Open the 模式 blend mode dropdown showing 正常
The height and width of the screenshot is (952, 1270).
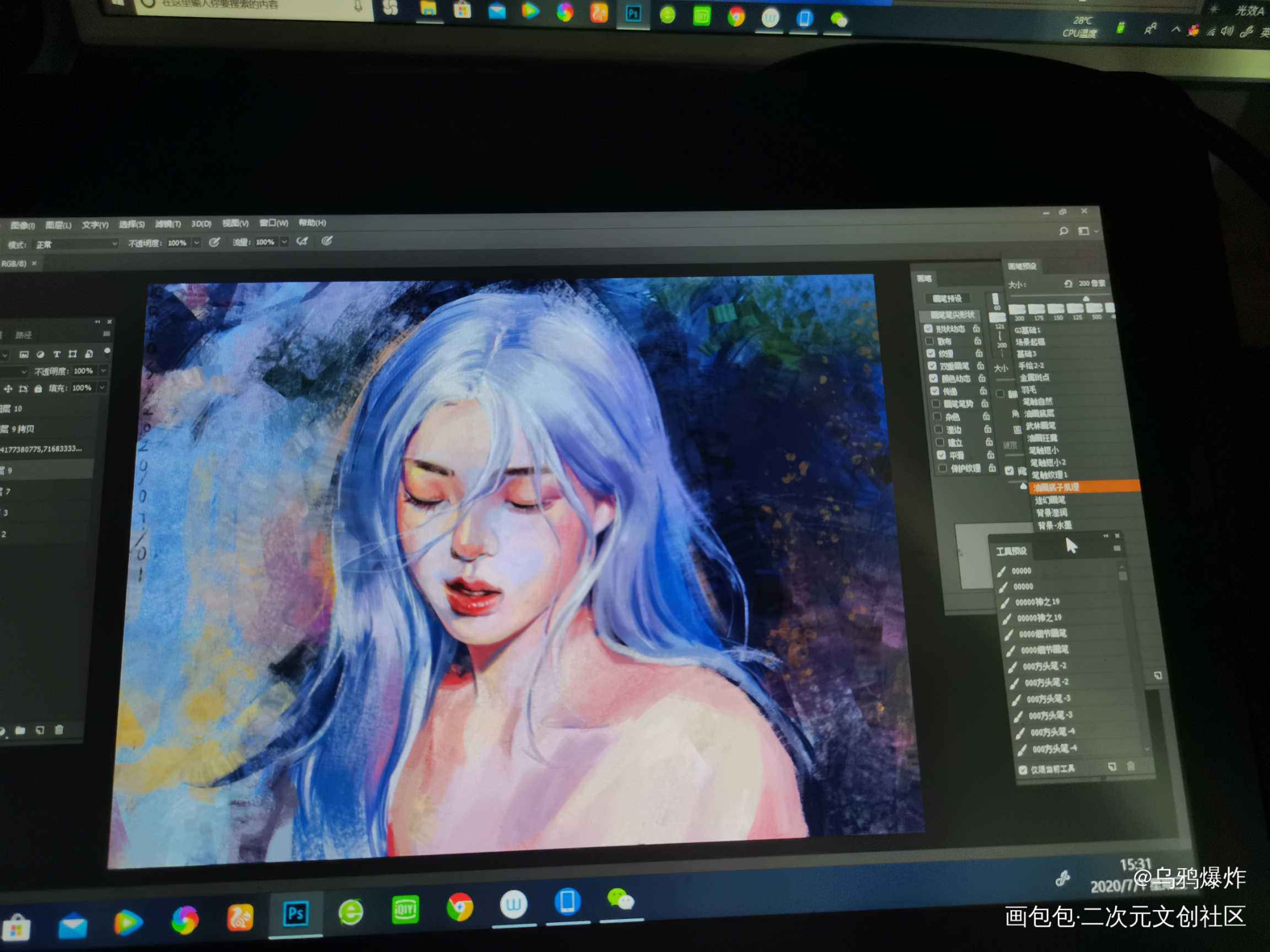(x=76, y=244)
